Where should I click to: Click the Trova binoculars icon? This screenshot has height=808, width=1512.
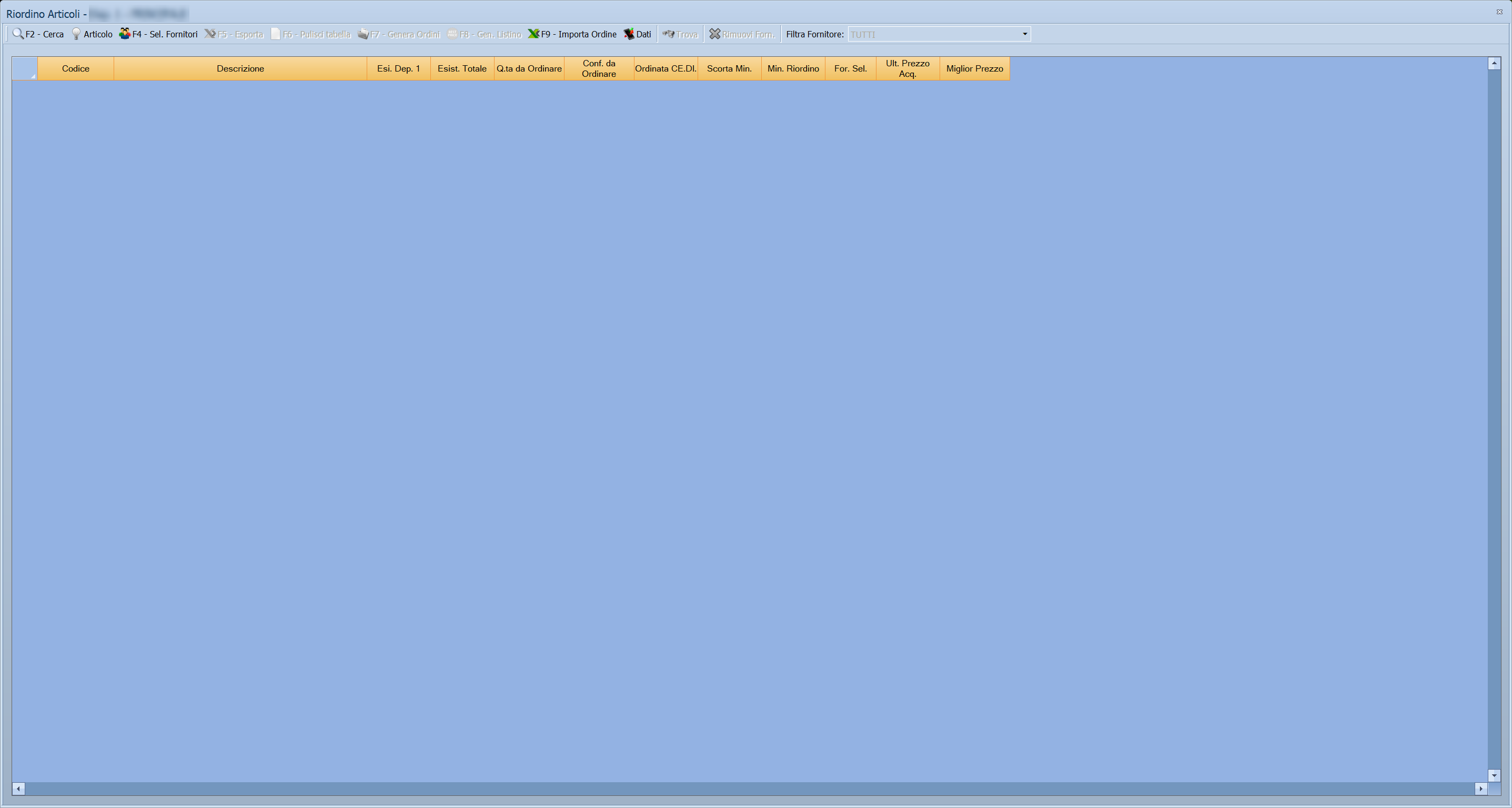[669, 34]
